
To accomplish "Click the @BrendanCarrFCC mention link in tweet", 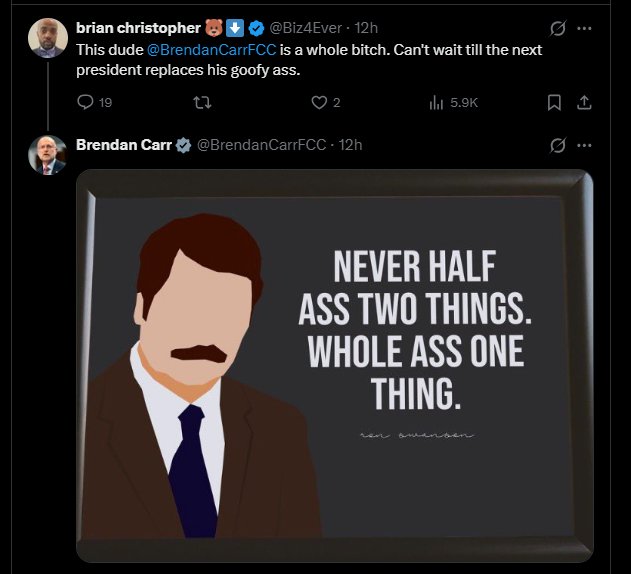I will [212, 50].
